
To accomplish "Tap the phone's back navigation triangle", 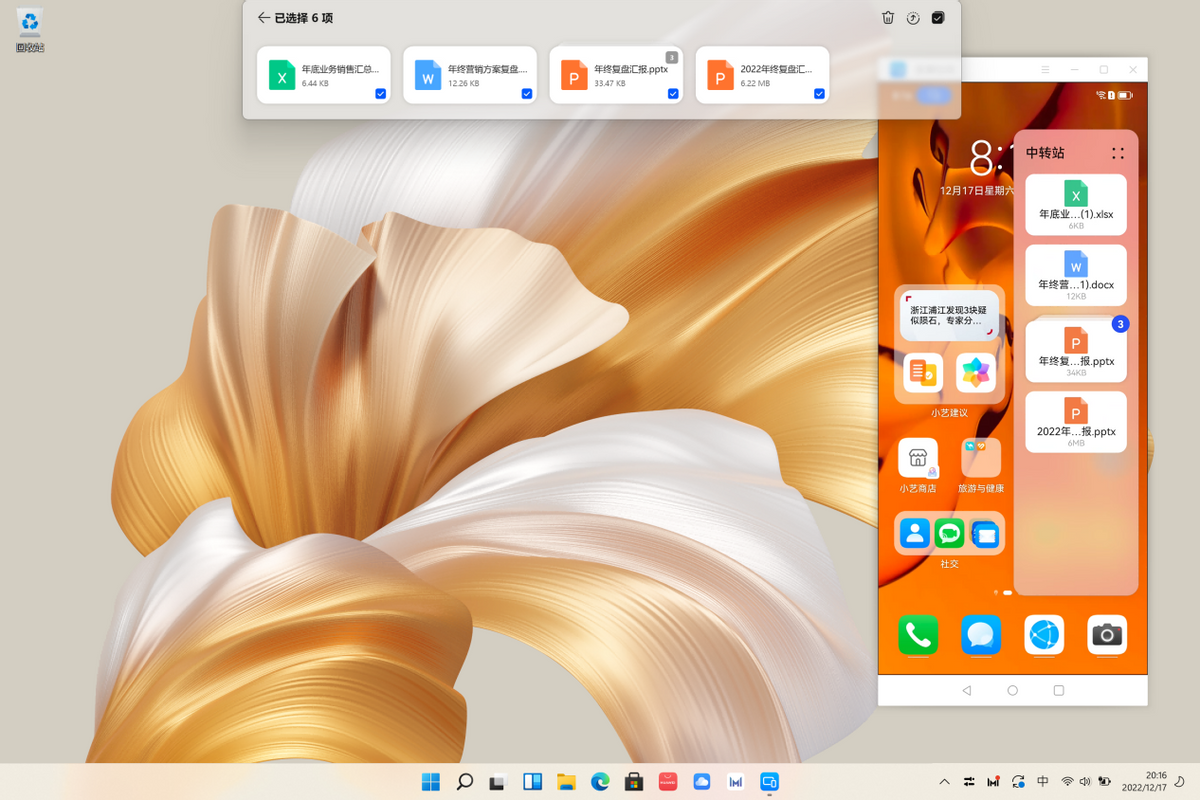I will 966,691.
